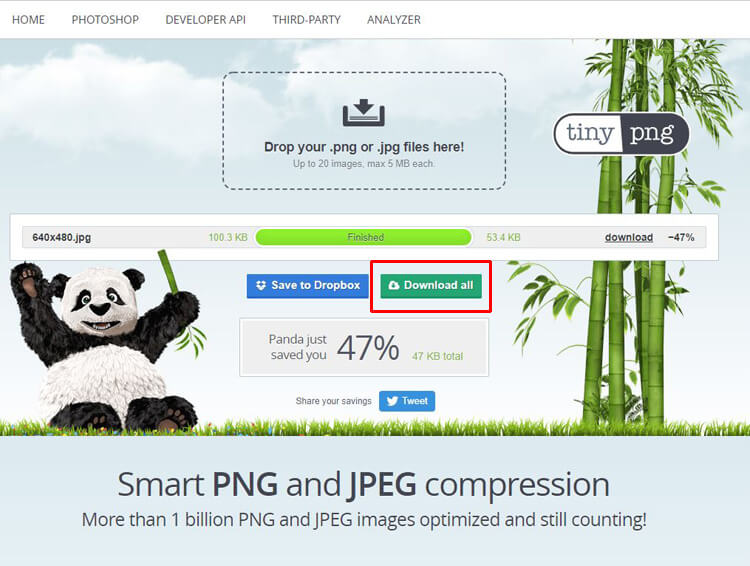Click the 640x480.jpg file name
Screen dimensions: 750x566
[62, 237]
